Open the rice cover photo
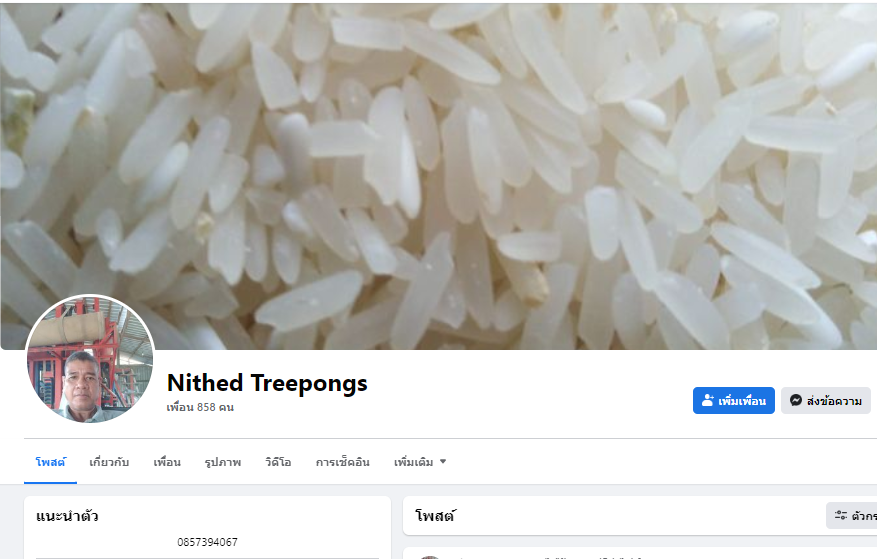This screenshot has width=877, height=559. tap(438, 176)
